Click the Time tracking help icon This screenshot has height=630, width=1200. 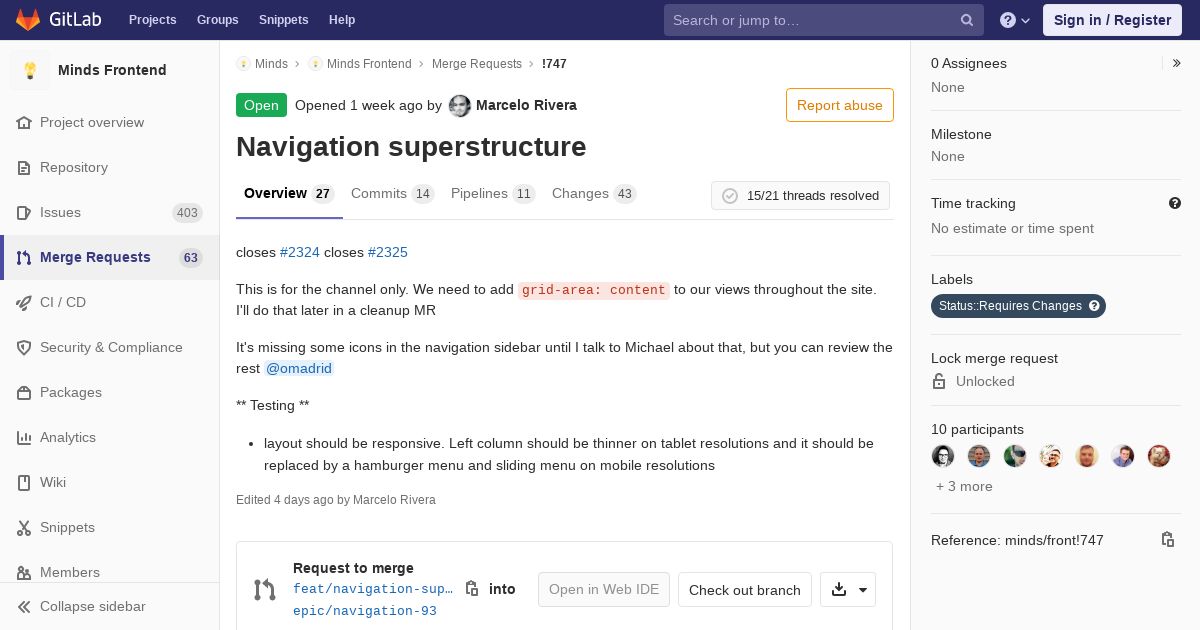click(x=1175, y=203)
